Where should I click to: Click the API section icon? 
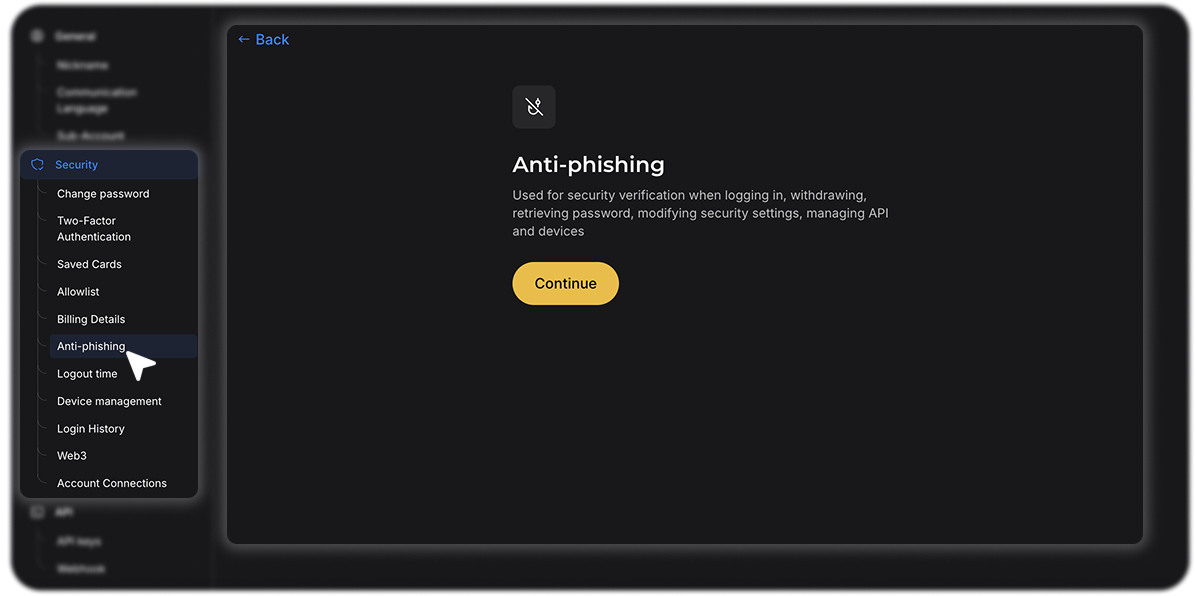pos(37,512)
